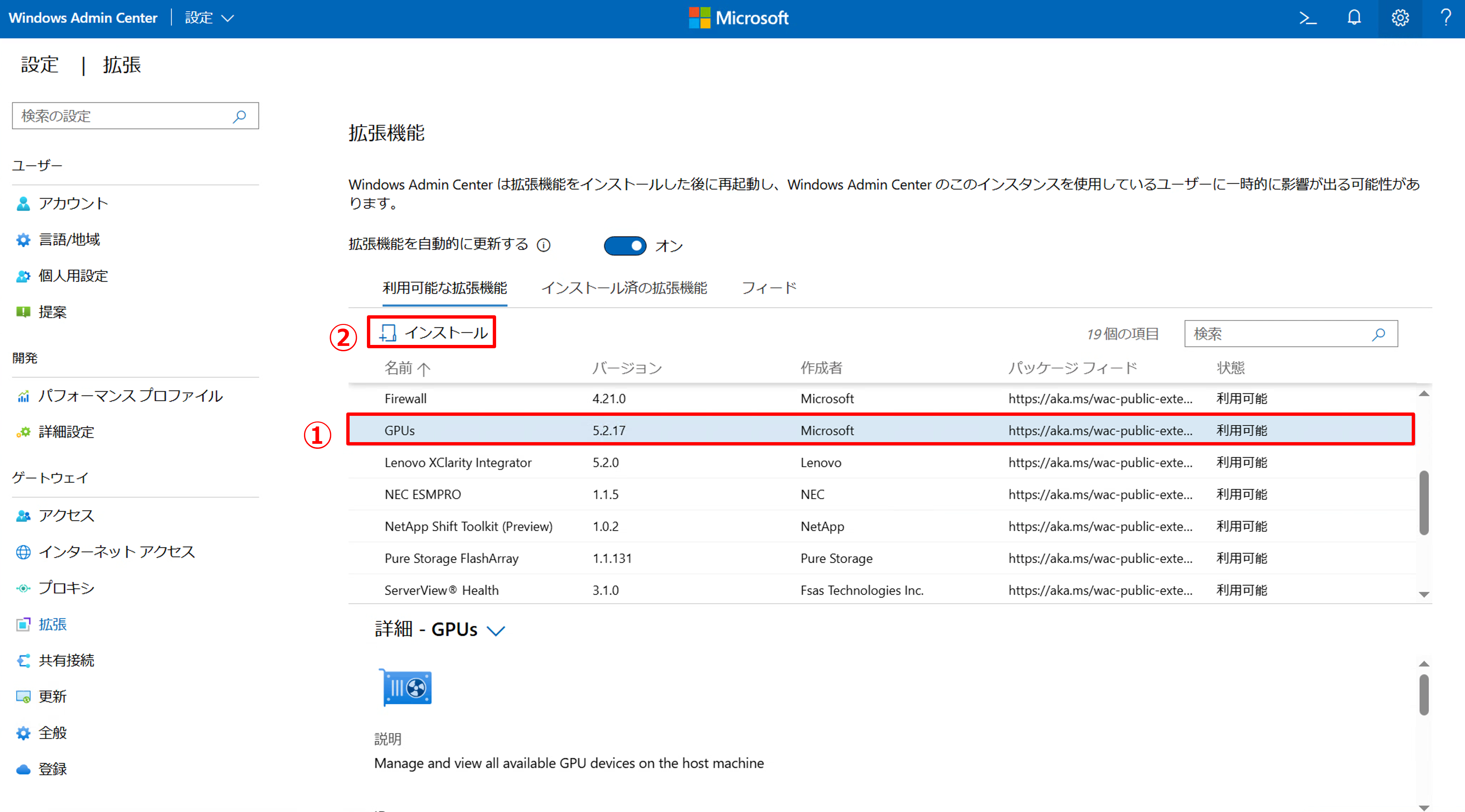Viewport: 1465px width, 812px height.
Task: Click the 共有接続 icon
Action: tap(23, 661)
